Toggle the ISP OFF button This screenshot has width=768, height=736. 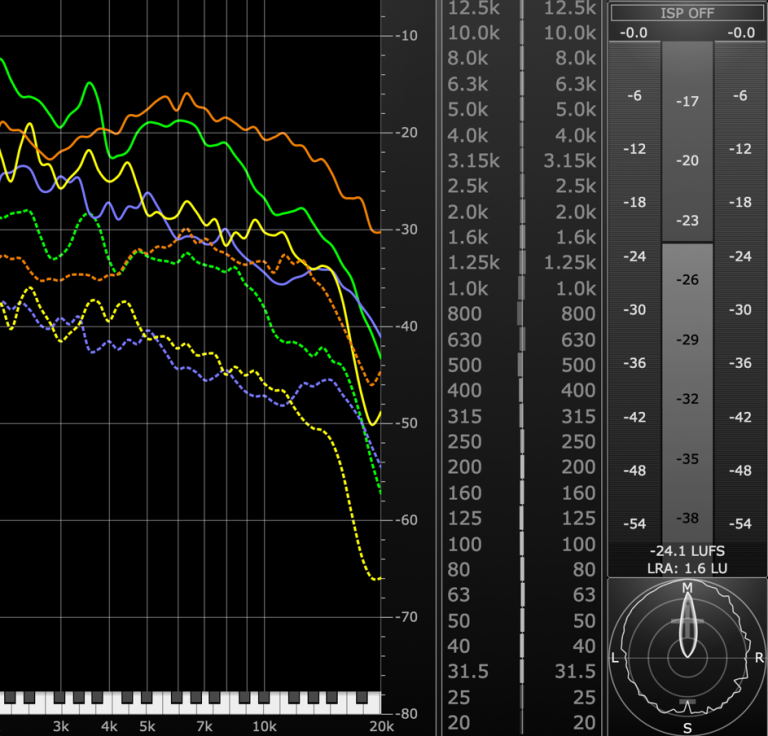(687, 13)
